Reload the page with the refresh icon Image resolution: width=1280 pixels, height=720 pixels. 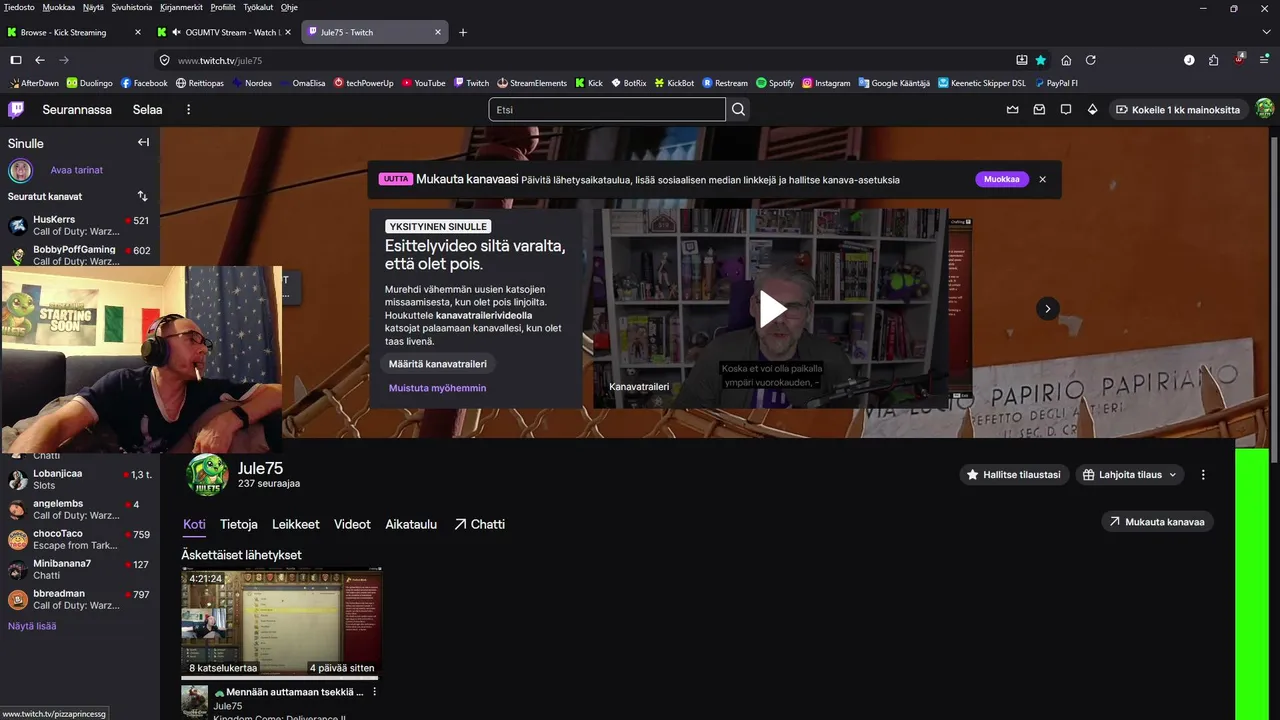click(1091, 60)
